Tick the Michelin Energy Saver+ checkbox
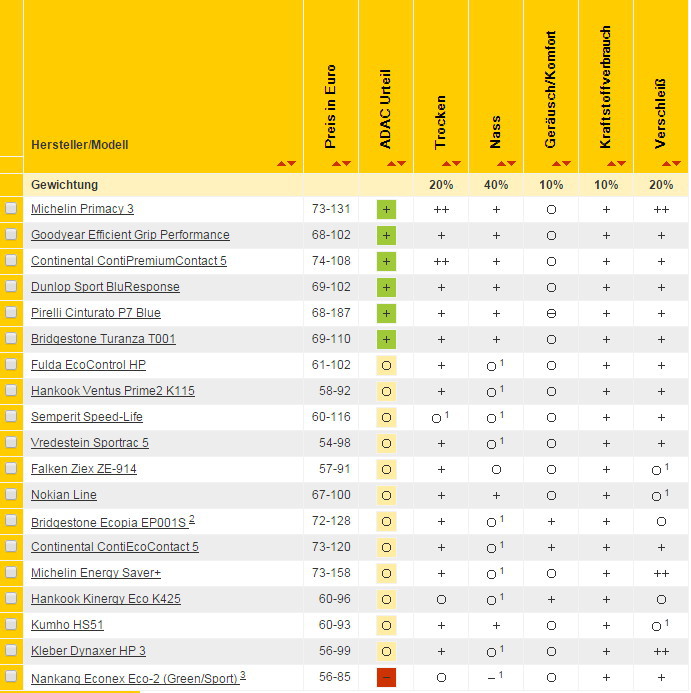 (x=11, y=572)
